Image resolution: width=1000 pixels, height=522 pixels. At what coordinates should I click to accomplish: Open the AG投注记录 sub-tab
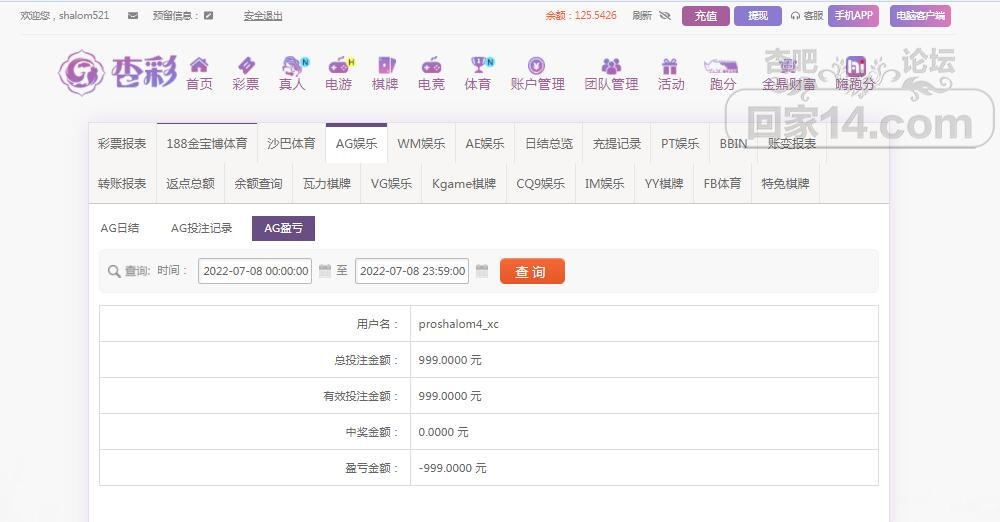click(x=201, y=228)
